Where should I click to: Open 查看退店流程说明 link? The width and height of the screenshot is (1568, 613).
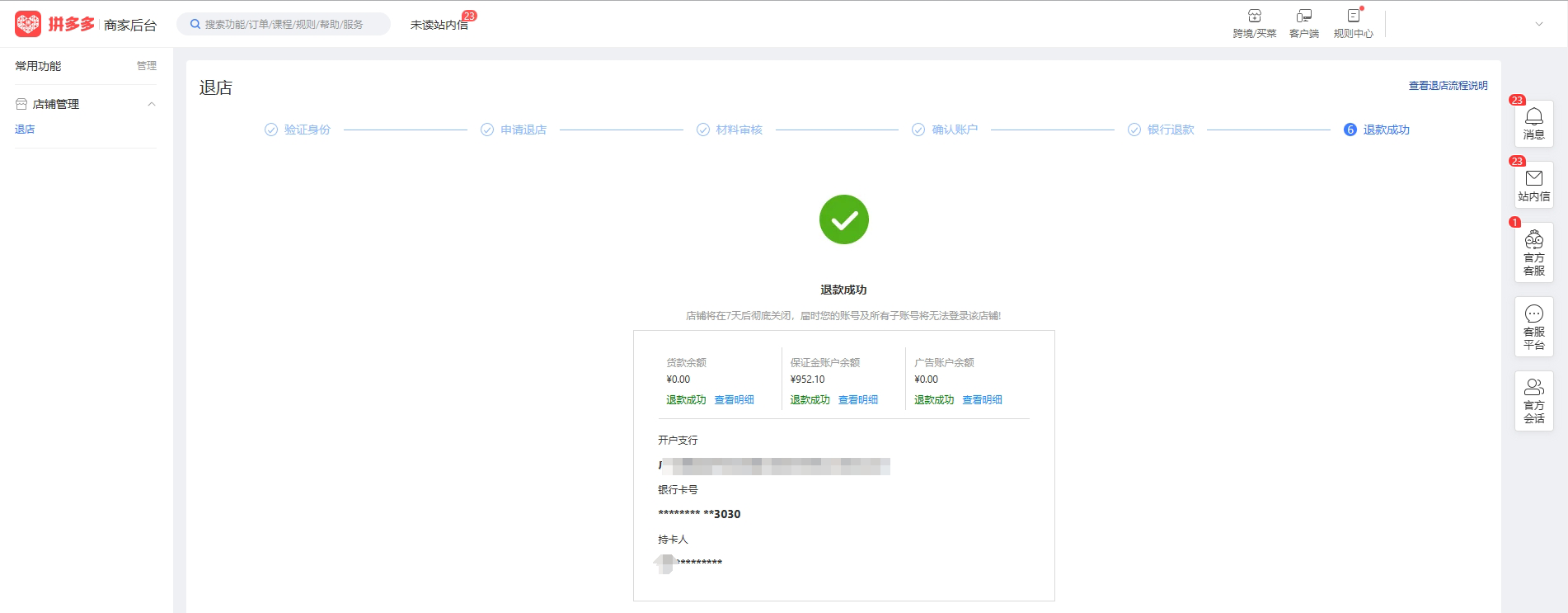1448,86
